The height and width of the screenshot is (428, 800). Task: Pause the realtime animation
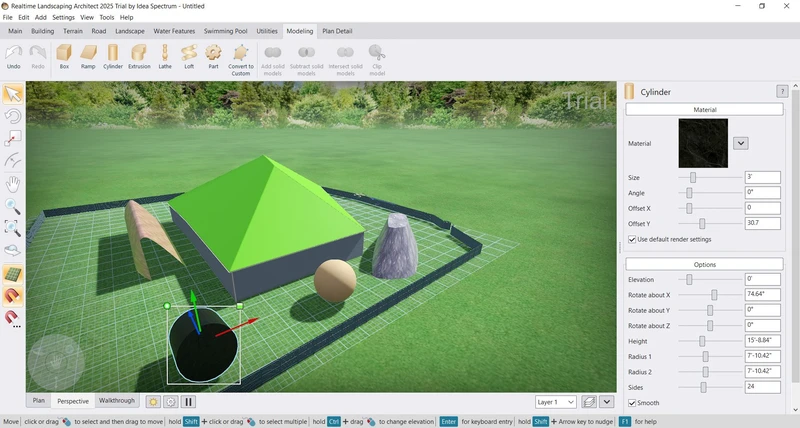[188, 401]
